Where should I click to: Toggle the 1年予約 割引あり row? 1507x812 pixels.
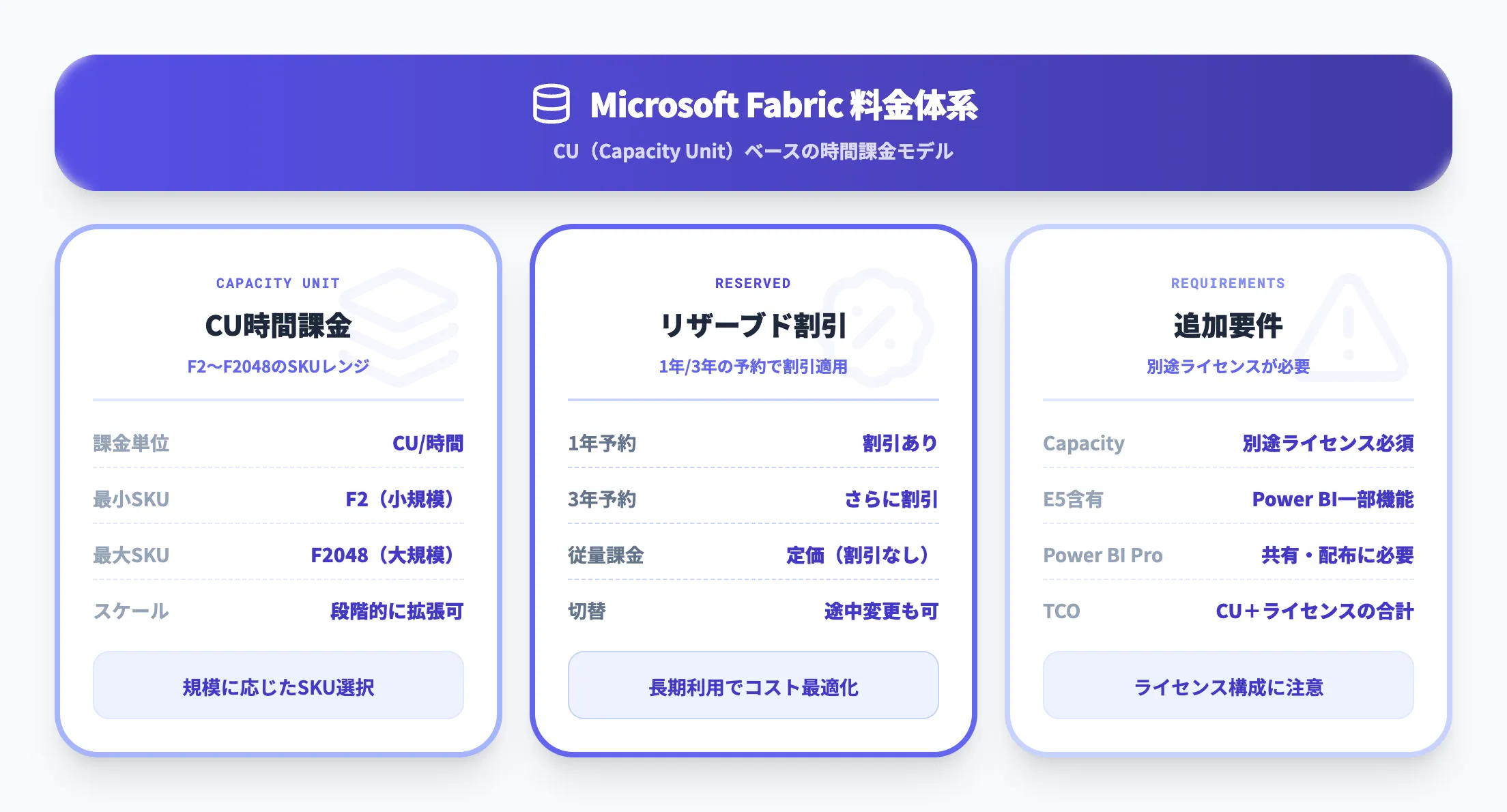[x=753, y=443]
